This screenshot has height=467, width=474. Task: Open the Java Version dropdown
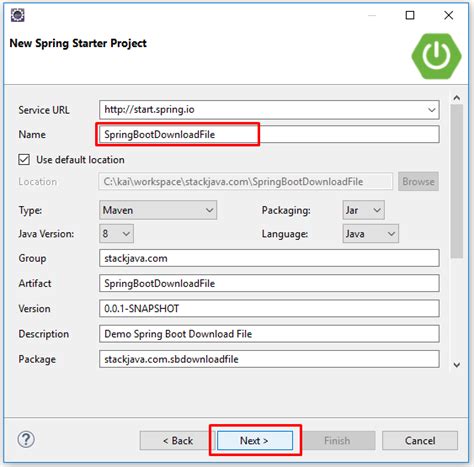(116, 234)
